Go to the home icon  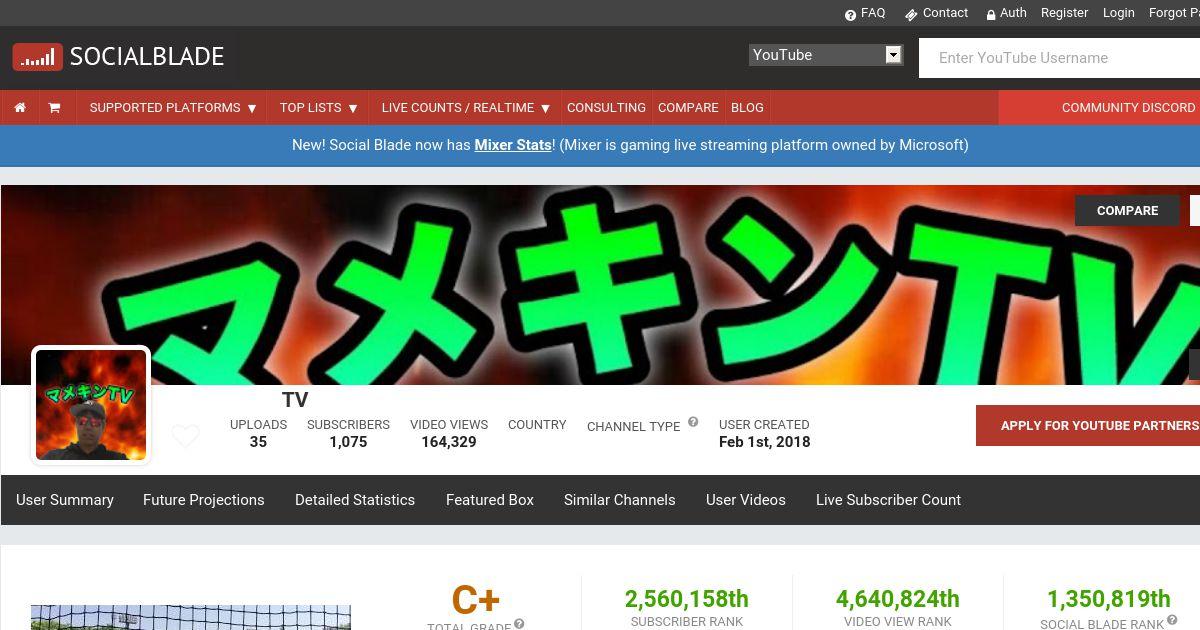pyautogui.click(x=20, y=107)
